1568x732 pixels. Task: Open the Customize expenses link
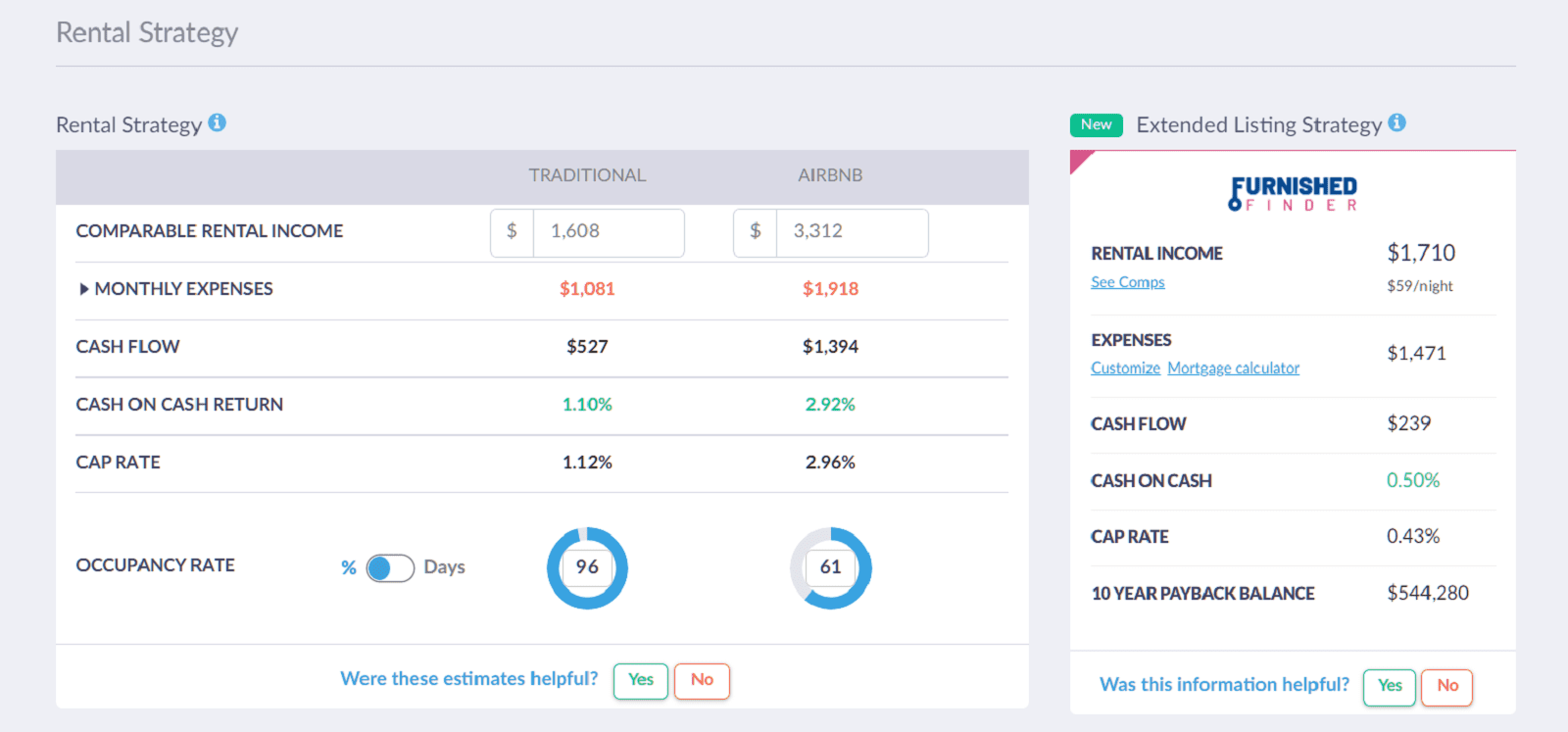point(1125,368)
